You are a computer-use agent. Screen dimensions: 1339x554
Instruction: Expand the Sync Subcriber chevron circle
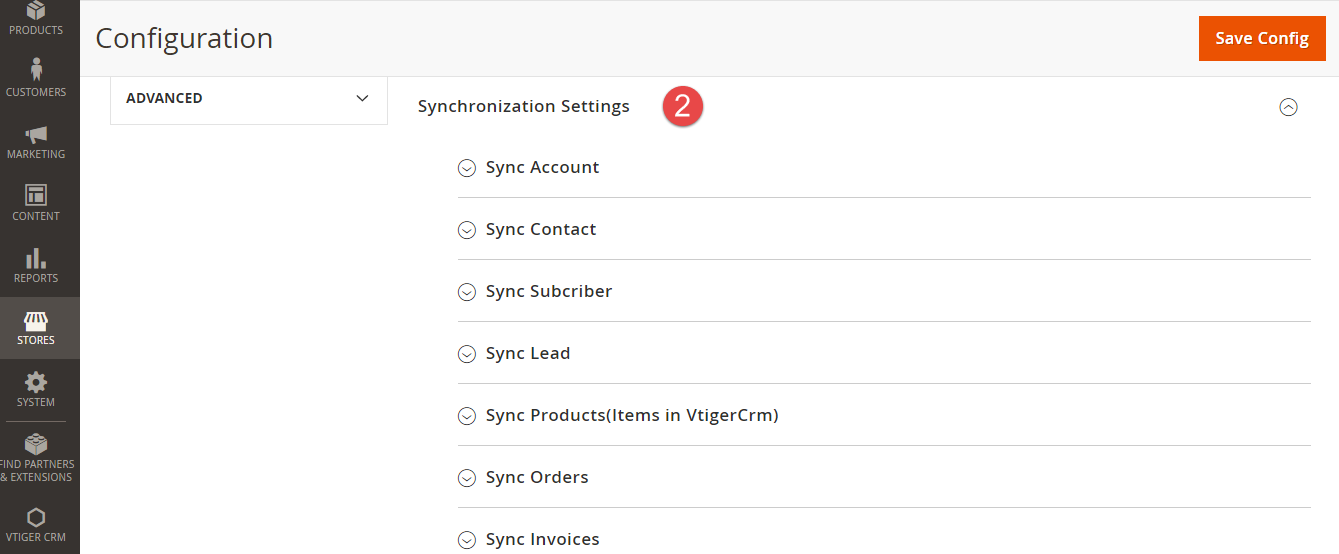coord(466,292)
